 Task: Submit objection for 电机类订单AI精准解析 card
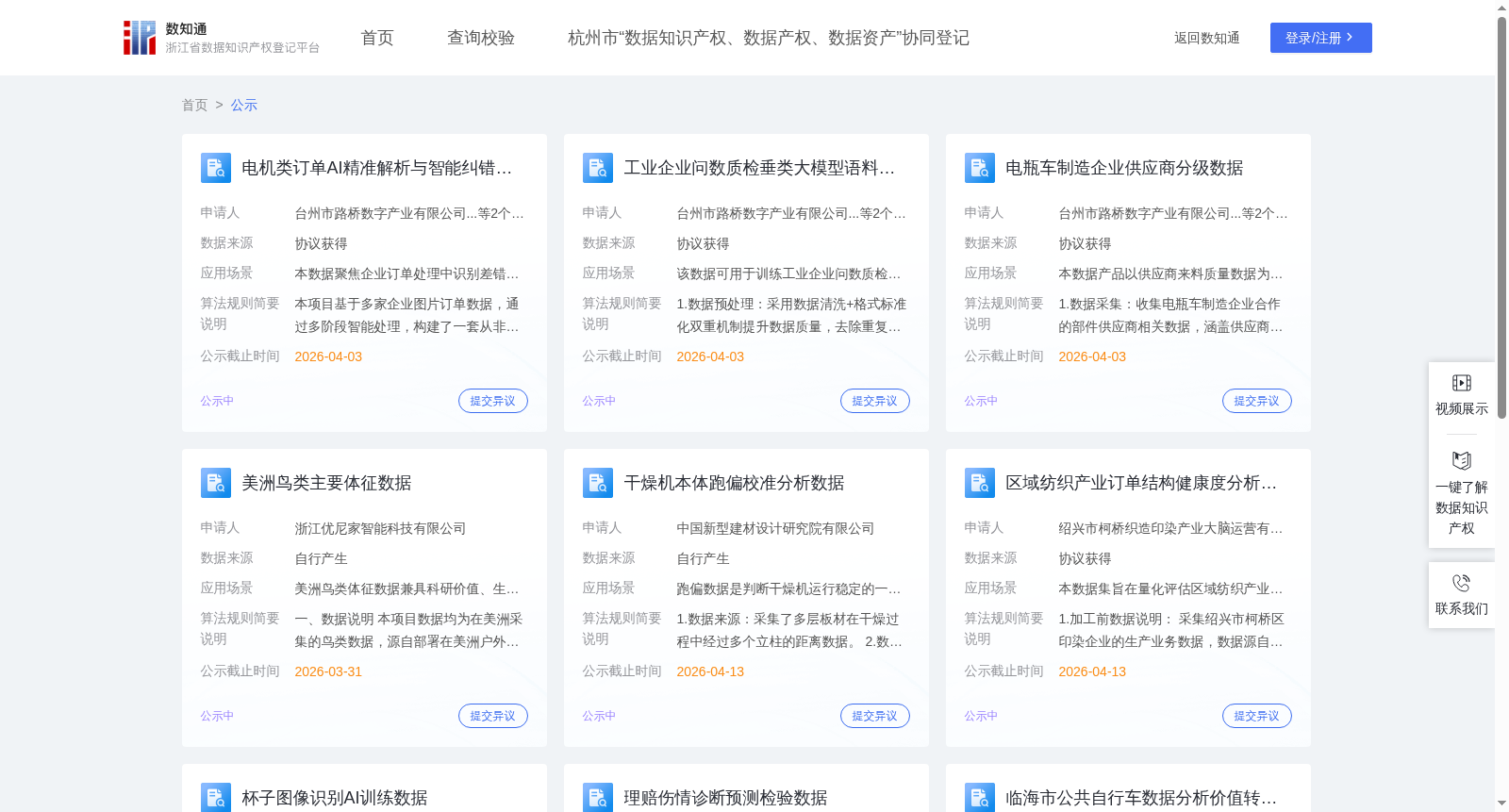(x=493, y=401)
